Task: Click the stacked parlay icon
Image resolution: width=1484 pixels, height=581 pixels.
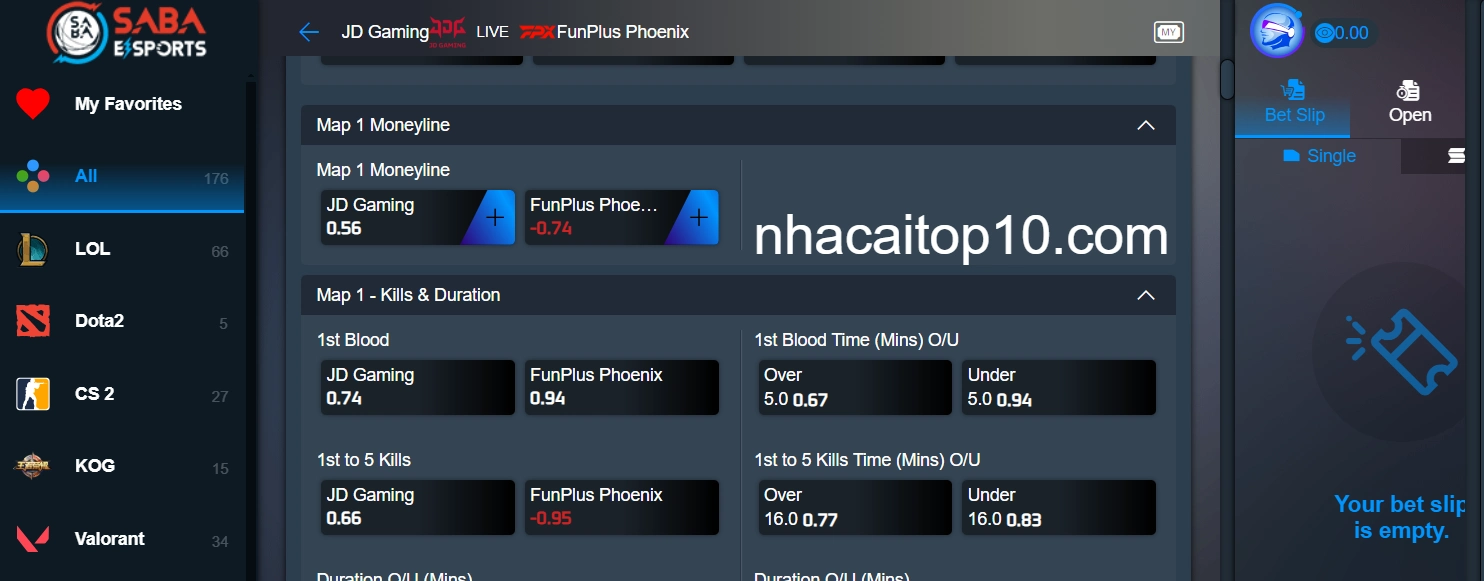Action: [1457, 156]
